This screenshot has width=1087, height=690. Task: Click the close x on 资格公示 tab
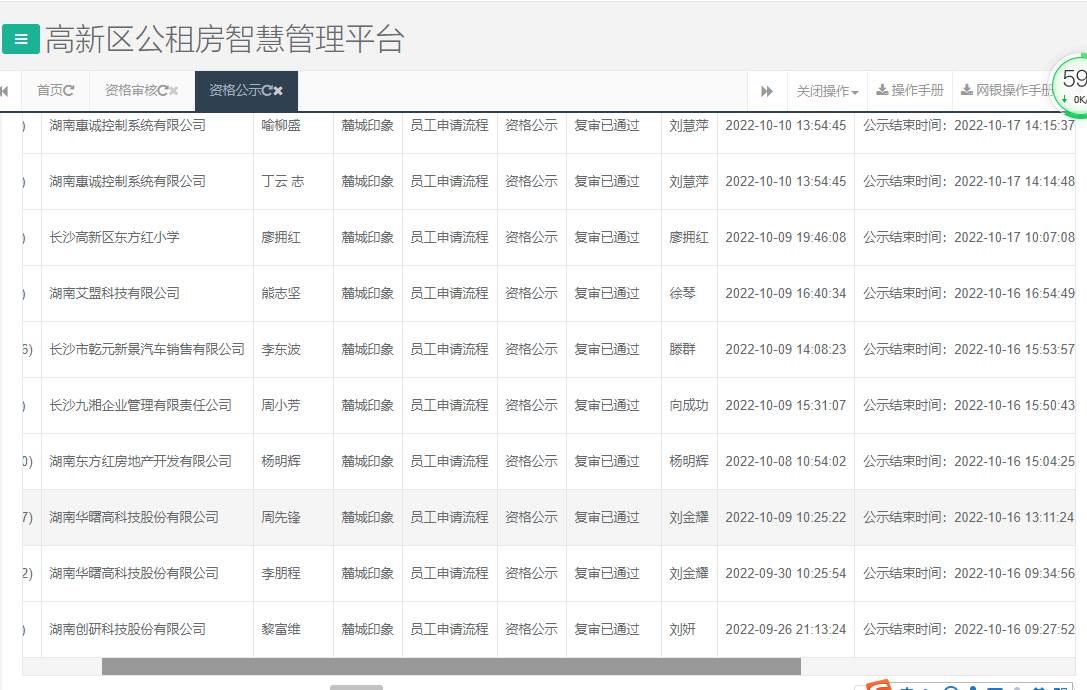point(278,88)
